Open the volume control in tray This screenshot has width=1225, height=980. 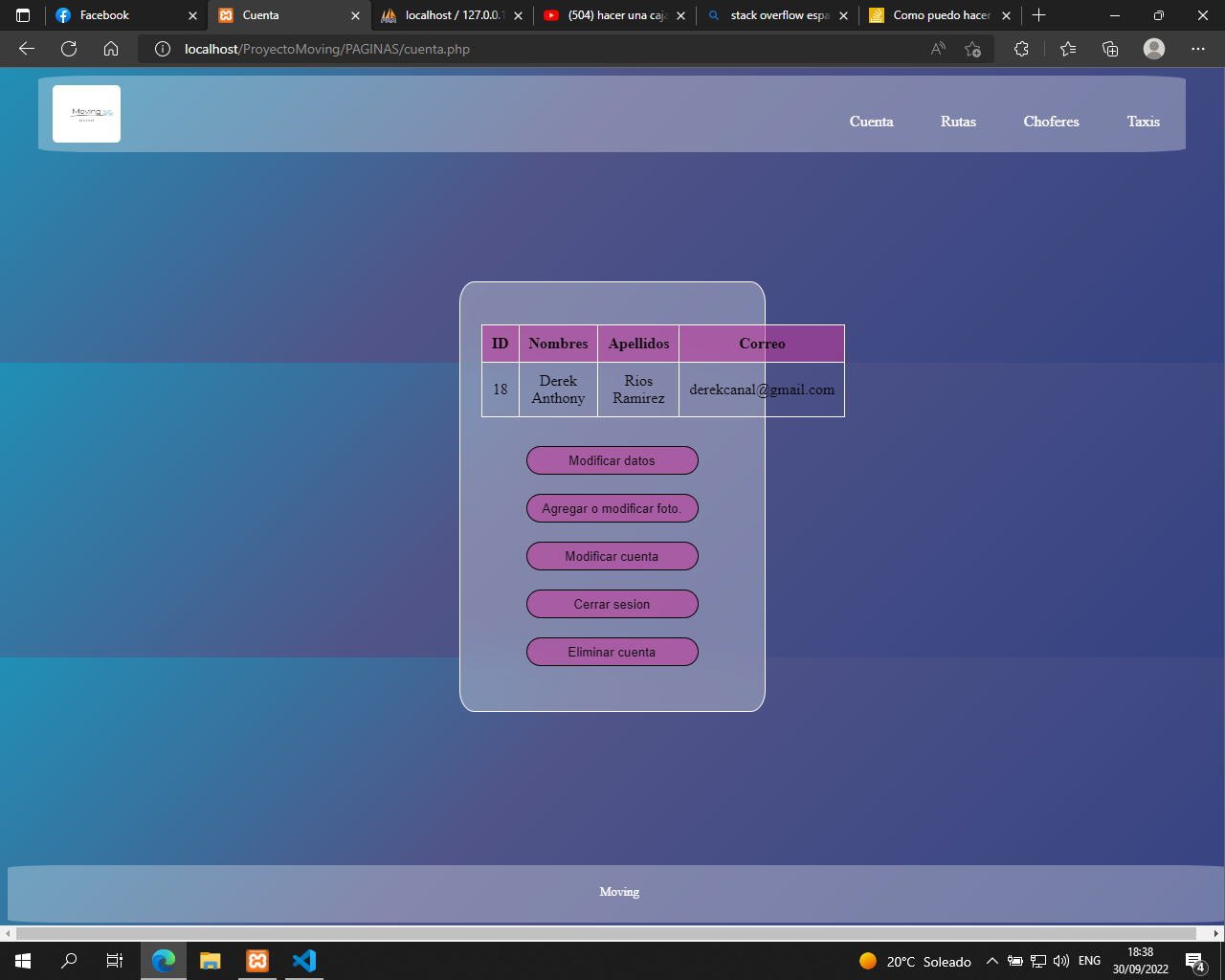pos(1060,961)
